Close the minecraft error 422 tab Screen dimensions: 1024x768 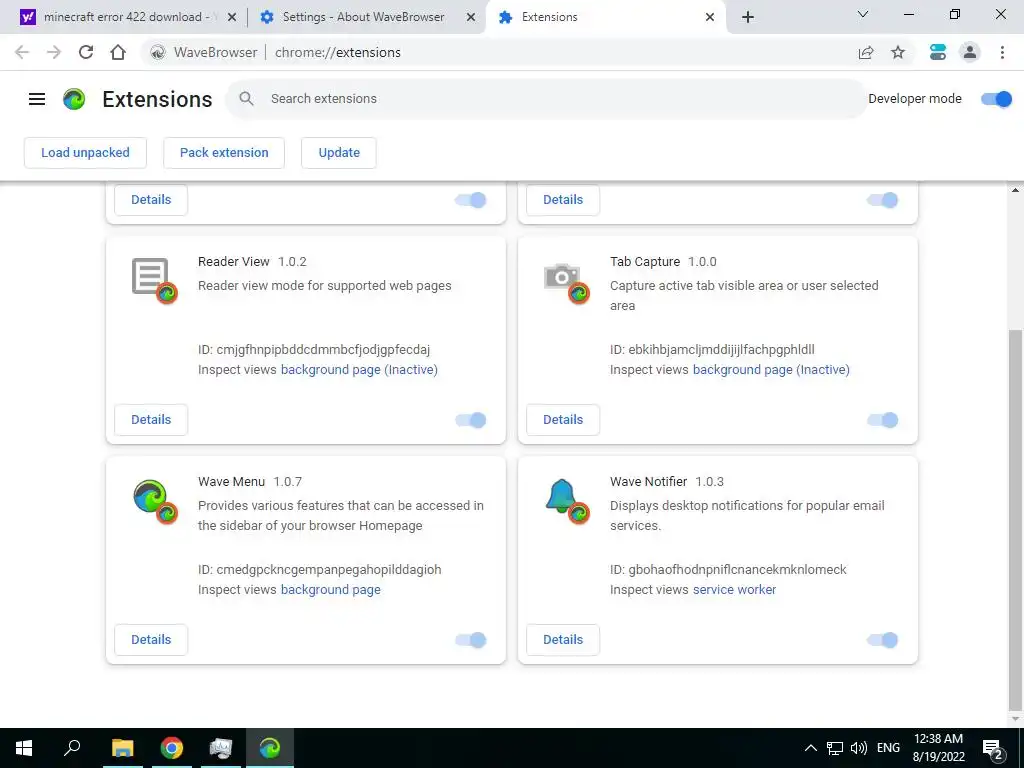tap(231, 18)
